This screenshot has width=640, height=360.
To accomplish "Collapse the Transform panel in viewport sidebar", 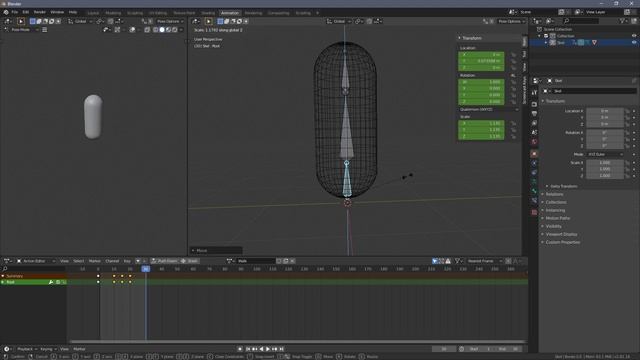I will point(471,38).
